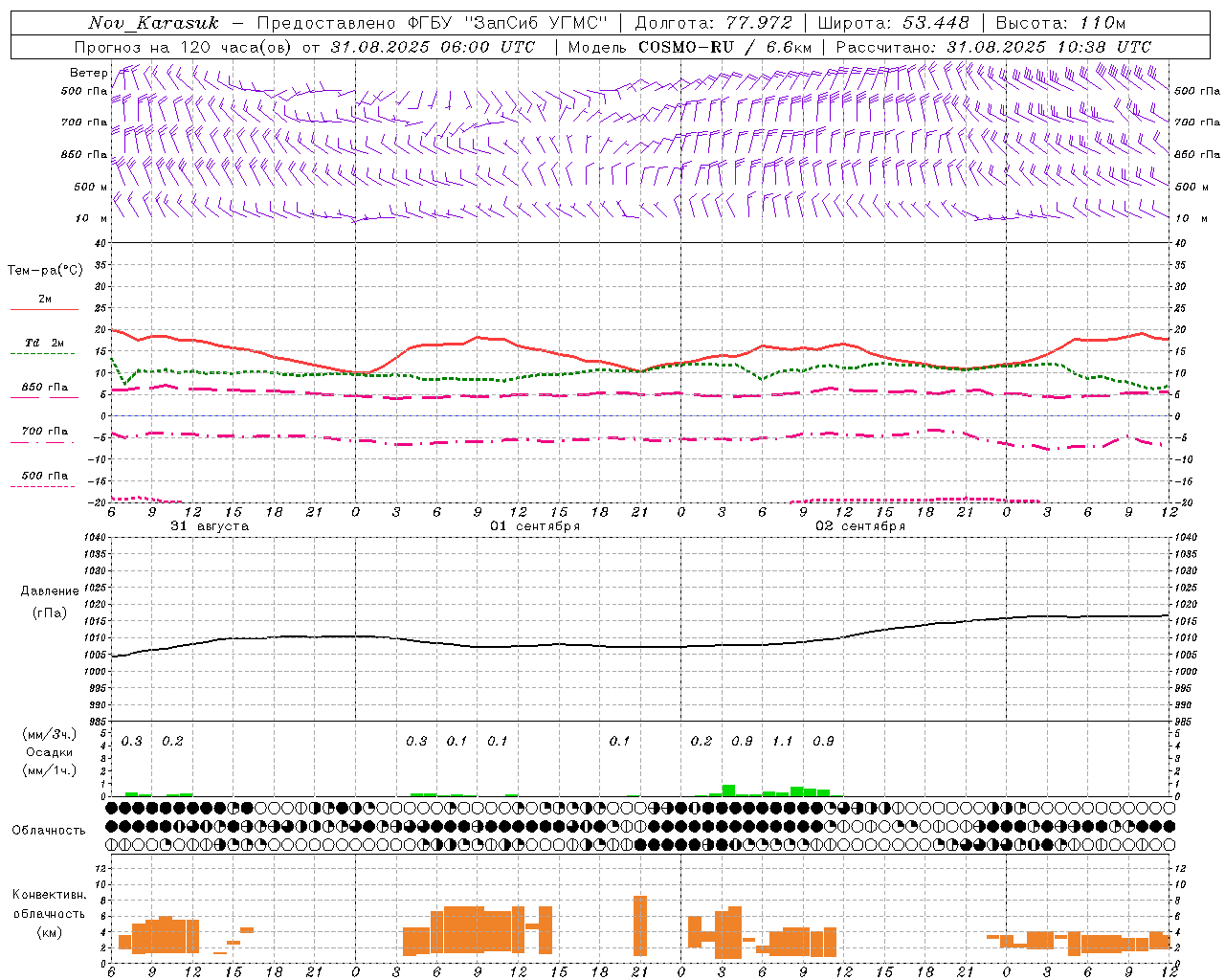
Task: Click the "500 гПа" temperature legend entry
Action: tap(45, 475)
